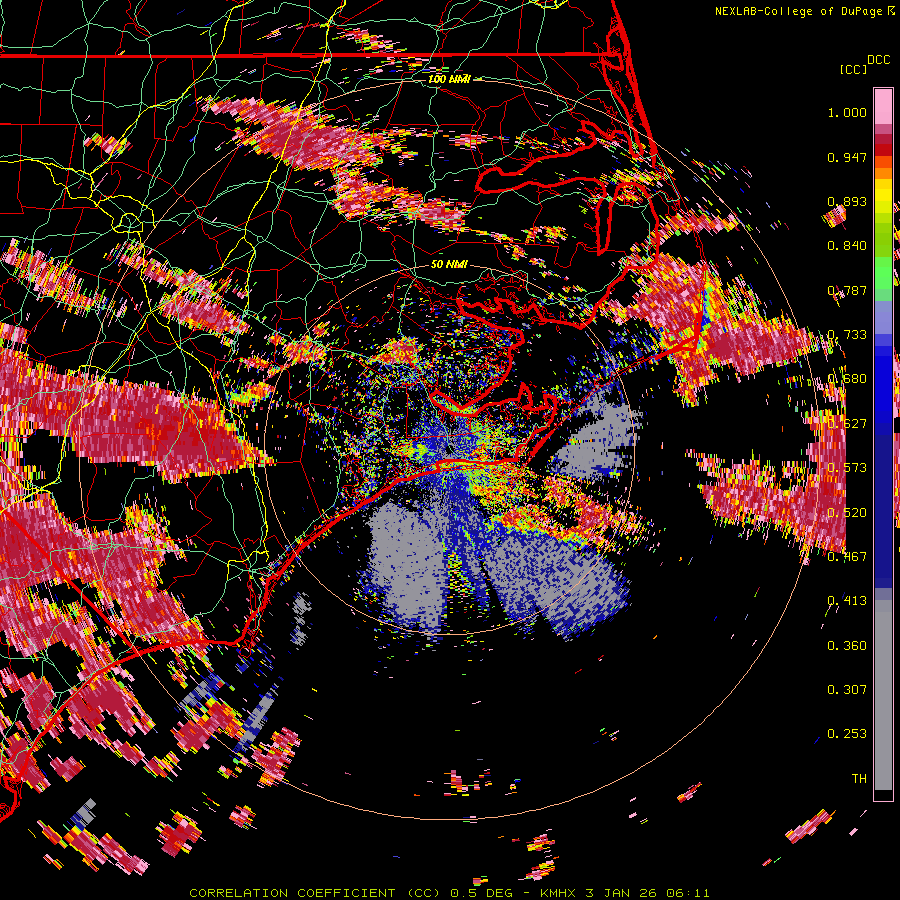The width and height of the screenshot is (900, 900).
Task: Click the 0.733 value on the color scale
Action: (847, 335)
